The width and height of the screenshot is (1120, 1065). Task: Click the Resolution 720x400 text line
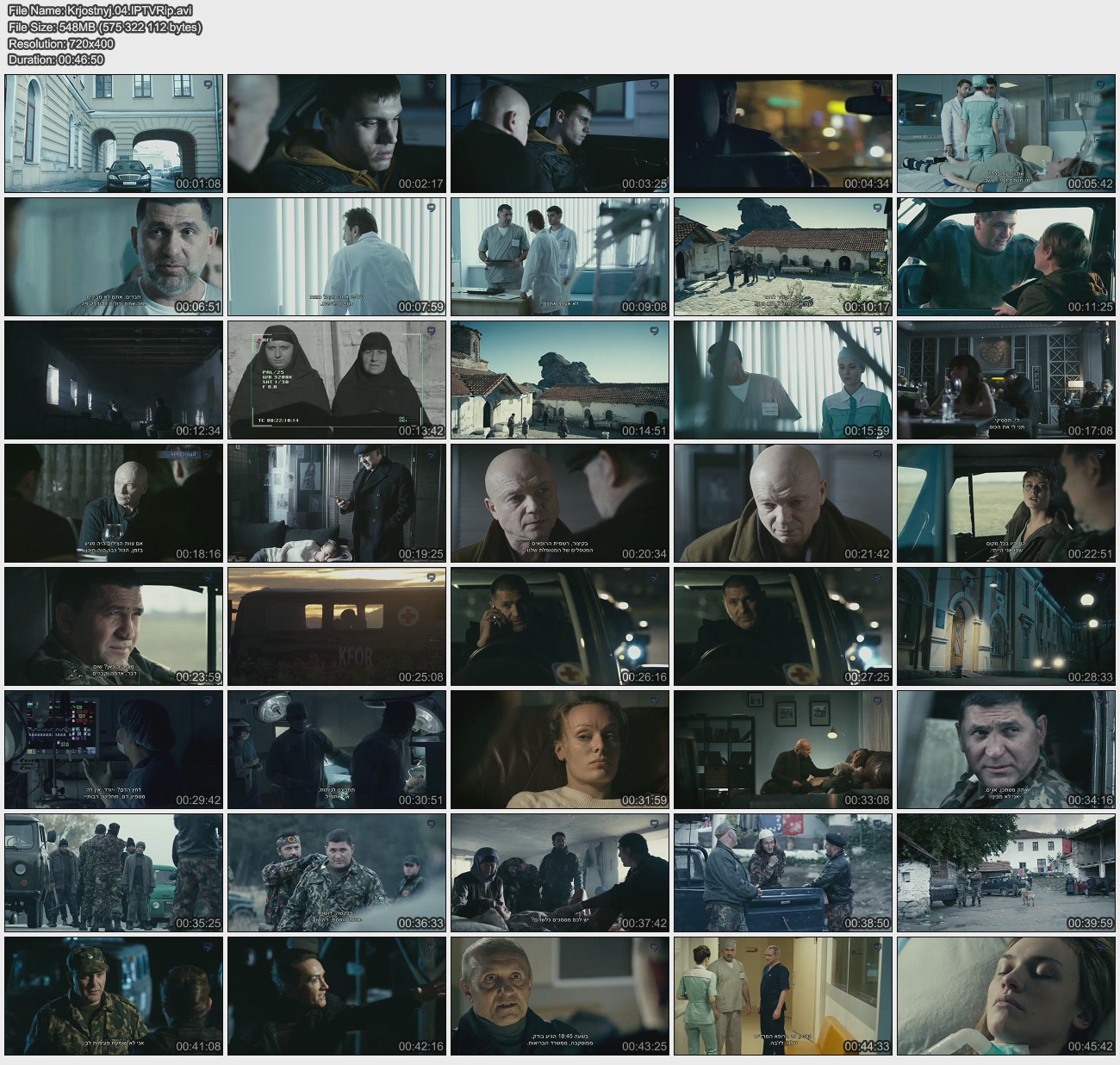[61, 43]
